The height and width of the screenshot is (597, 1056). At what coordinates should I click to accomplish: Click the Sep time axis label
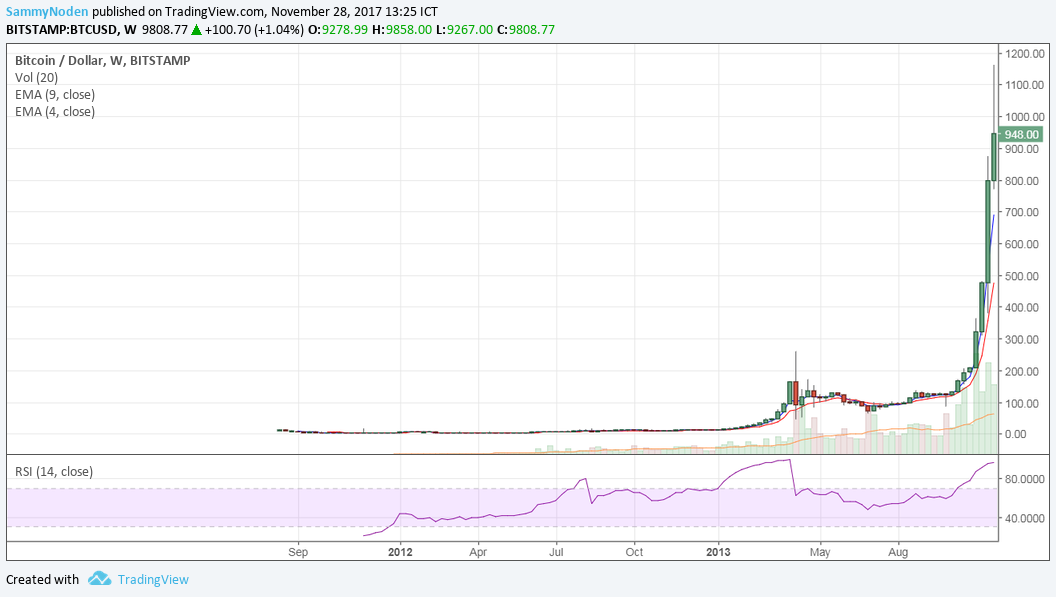click(x=298, y=552)
